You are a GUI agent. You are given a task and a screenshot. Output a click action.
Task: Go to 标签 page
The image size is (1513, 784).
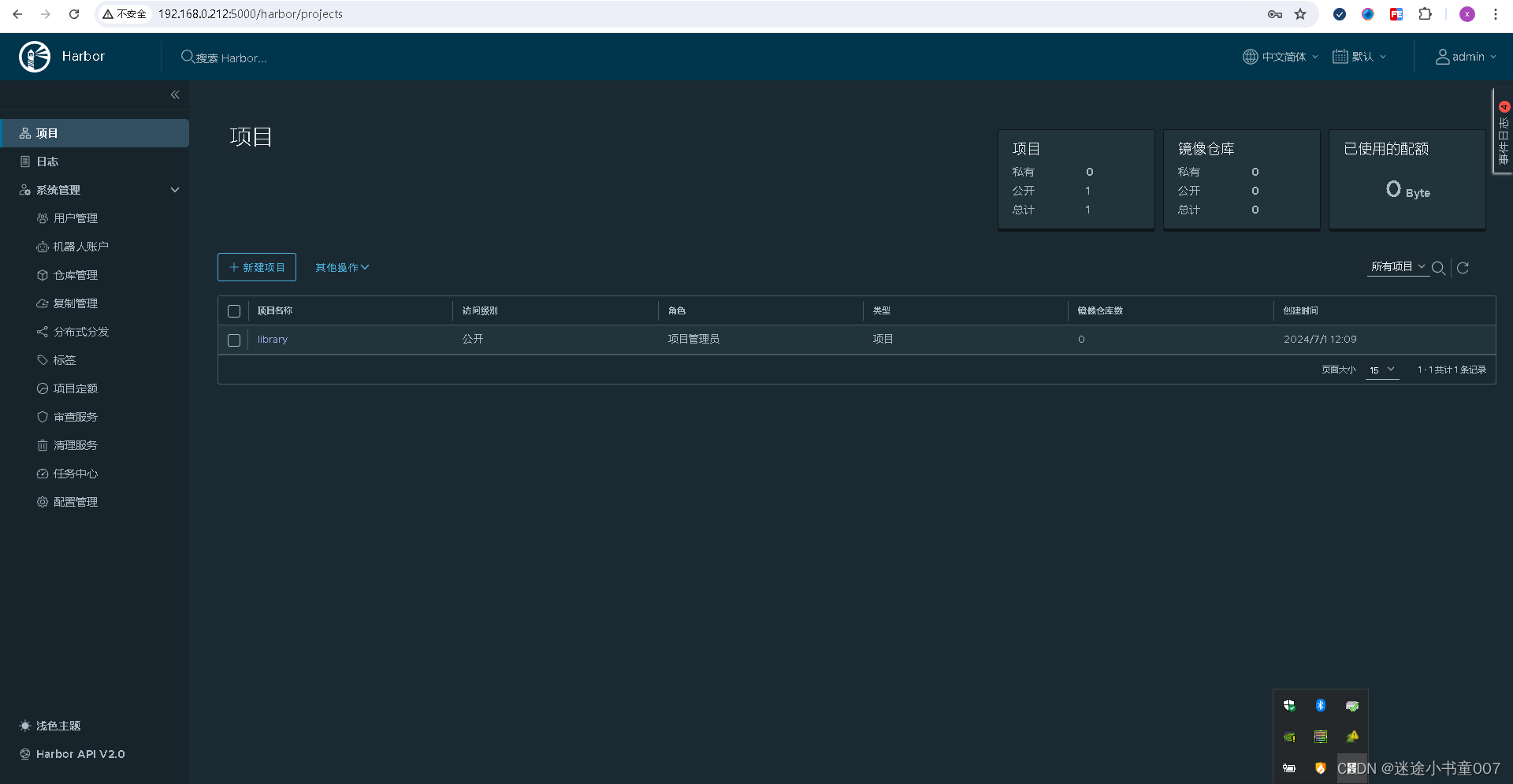pos(65,360)
